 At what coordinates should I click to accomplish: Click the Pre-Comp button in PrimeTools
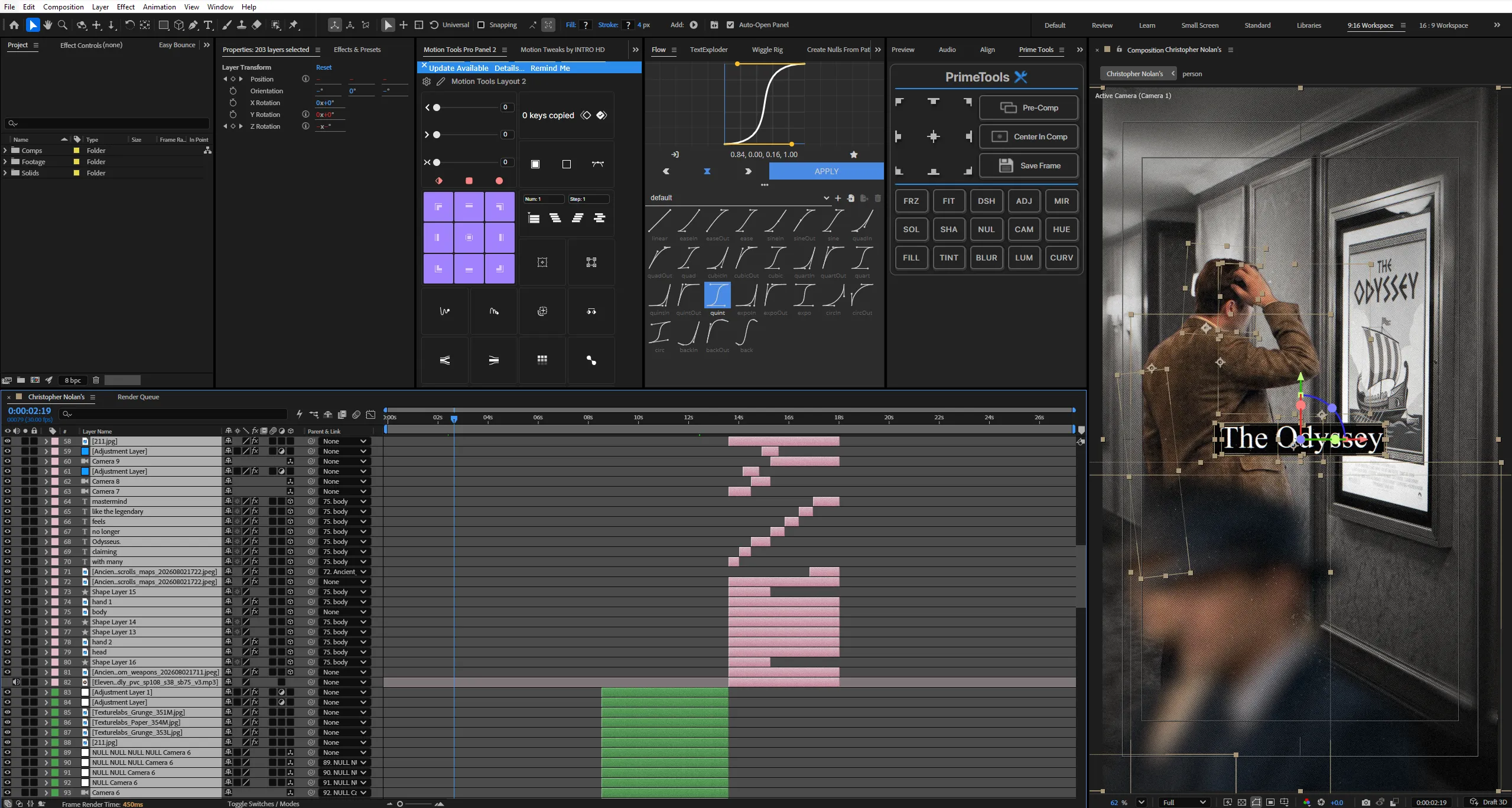coord(1029,107)
